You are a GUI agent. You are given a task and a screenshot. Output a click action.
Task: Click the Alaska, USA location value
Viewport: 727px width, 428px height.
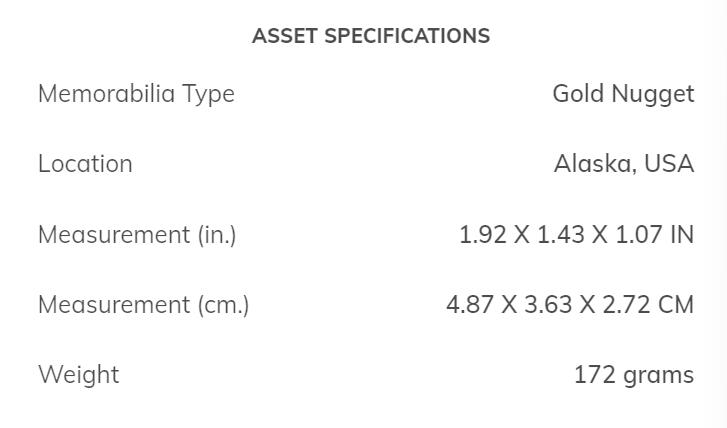[624, 164]
